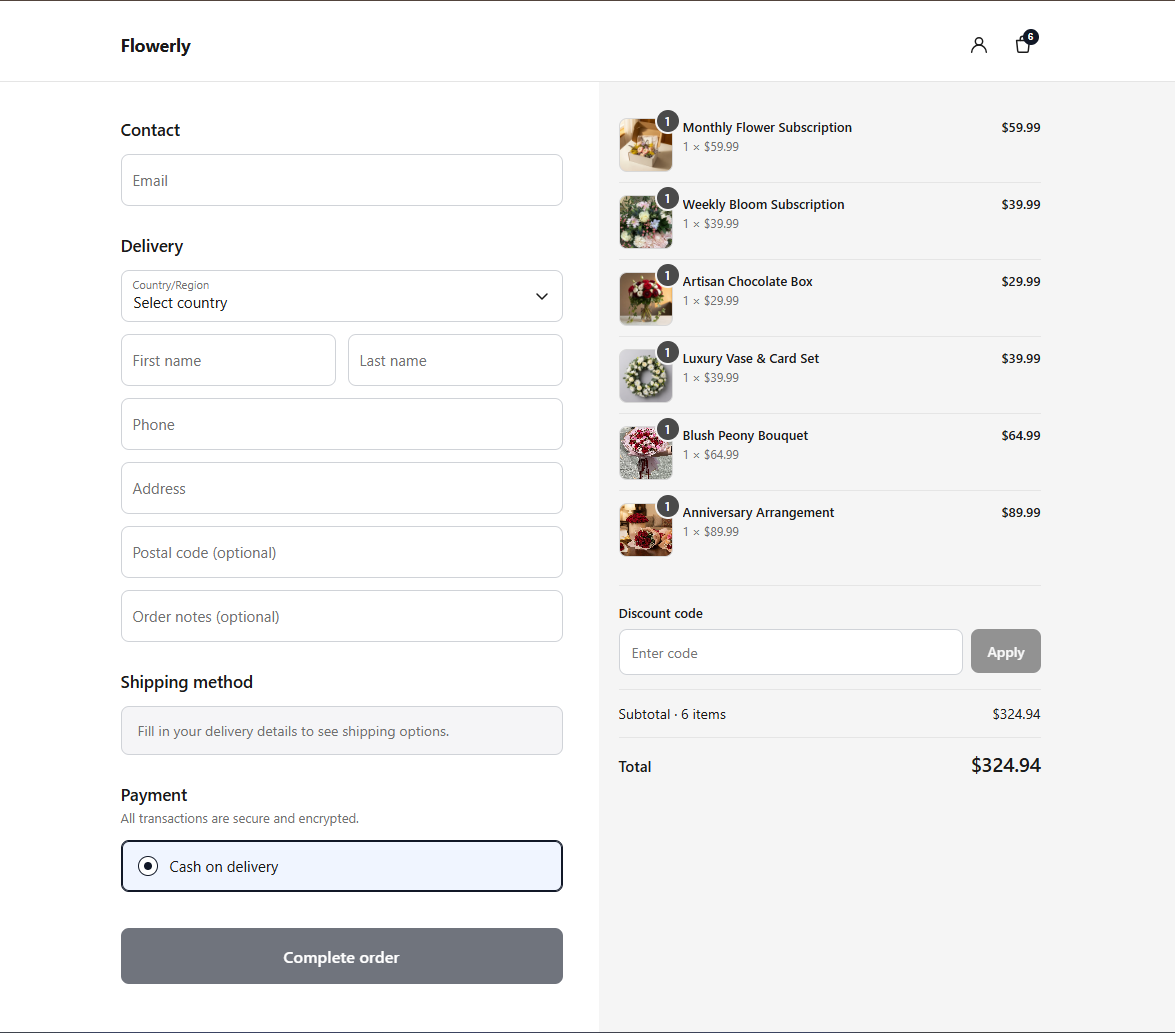
Task: Click the Weekly Bloom Subscription product image
Action: click(645, 222)
